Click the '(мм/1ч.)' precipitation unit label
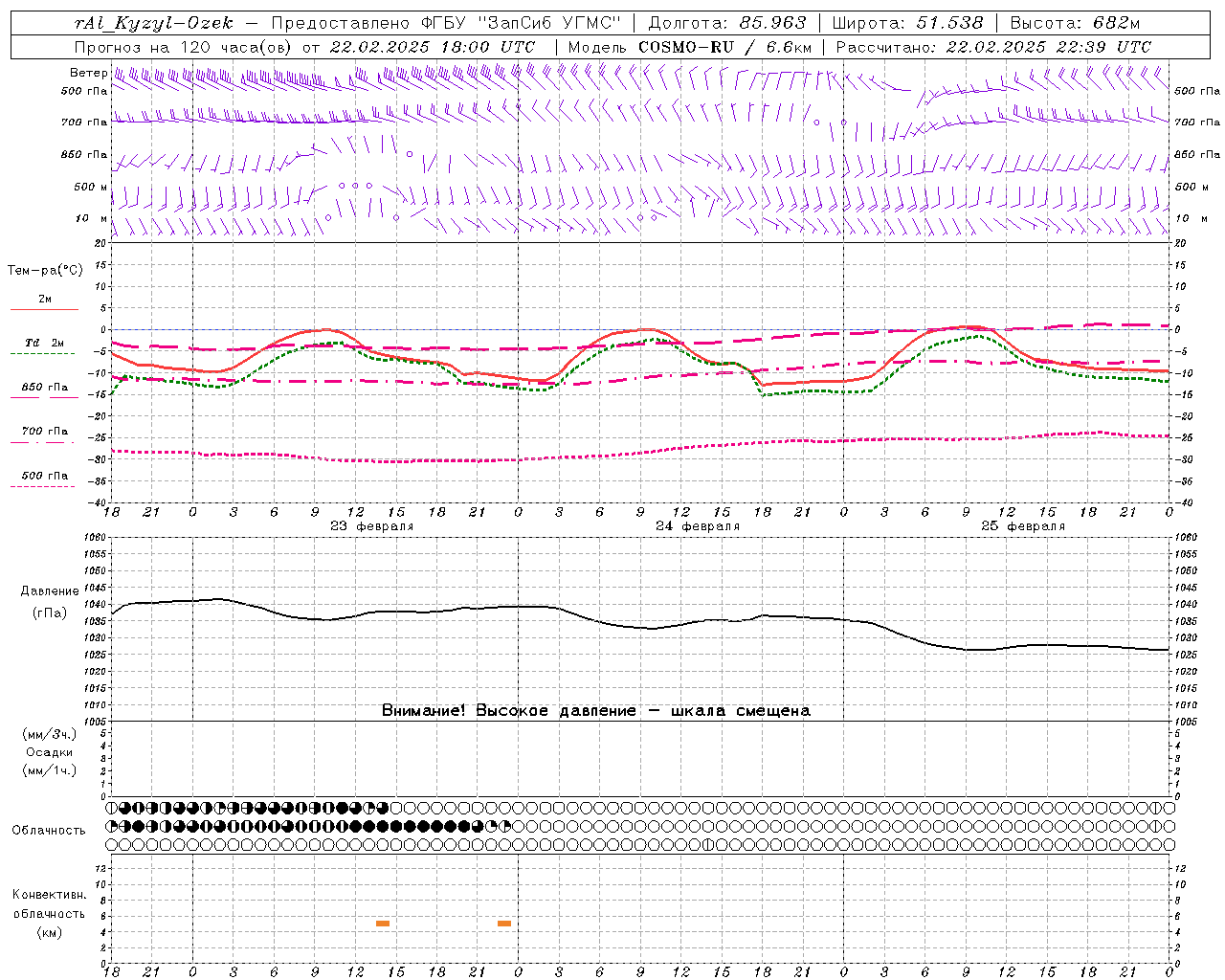The image size is (1225, 980). coord(50,770)
